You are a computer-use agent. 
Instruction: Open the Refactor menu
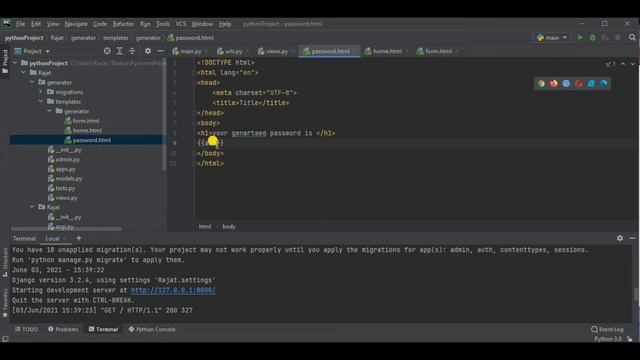(x=123, y=24)
